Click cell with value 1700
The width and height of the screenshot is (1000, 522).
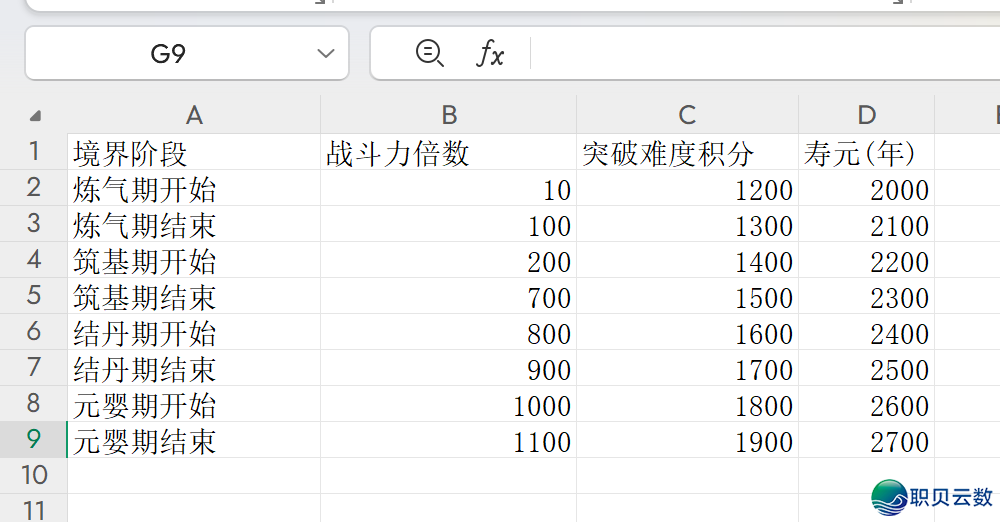point(687,368)
